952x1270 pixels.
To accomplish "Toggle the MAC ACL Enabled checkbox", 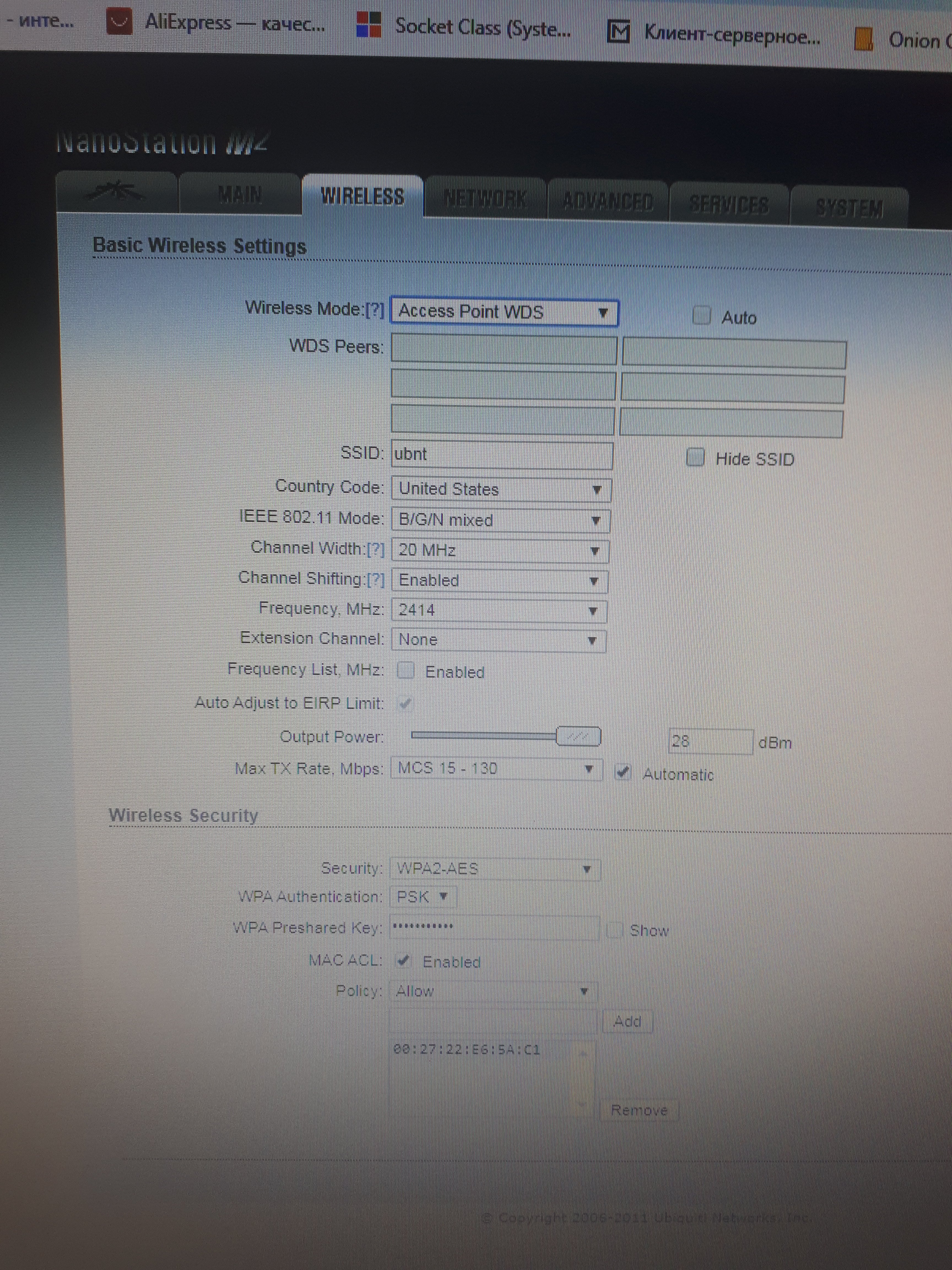I will [403, 960].
